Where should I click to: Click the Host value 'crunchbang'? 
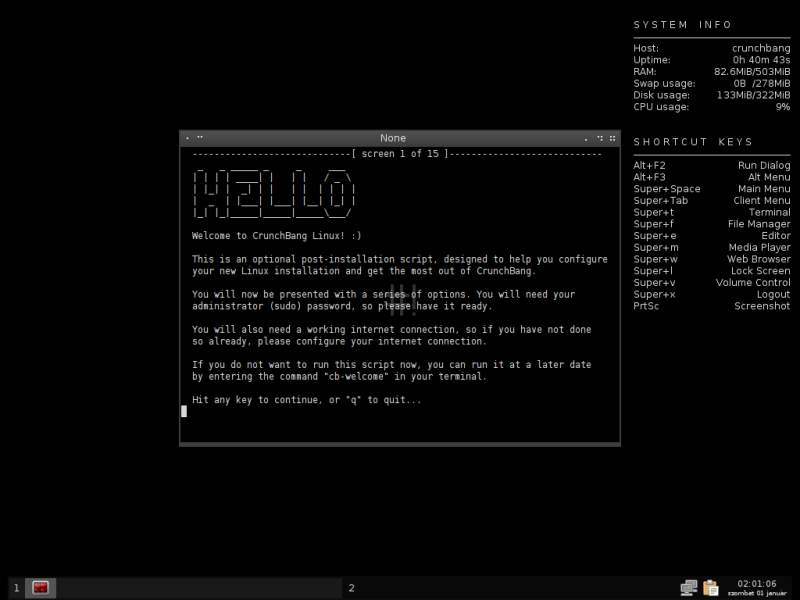coord(761,48)
